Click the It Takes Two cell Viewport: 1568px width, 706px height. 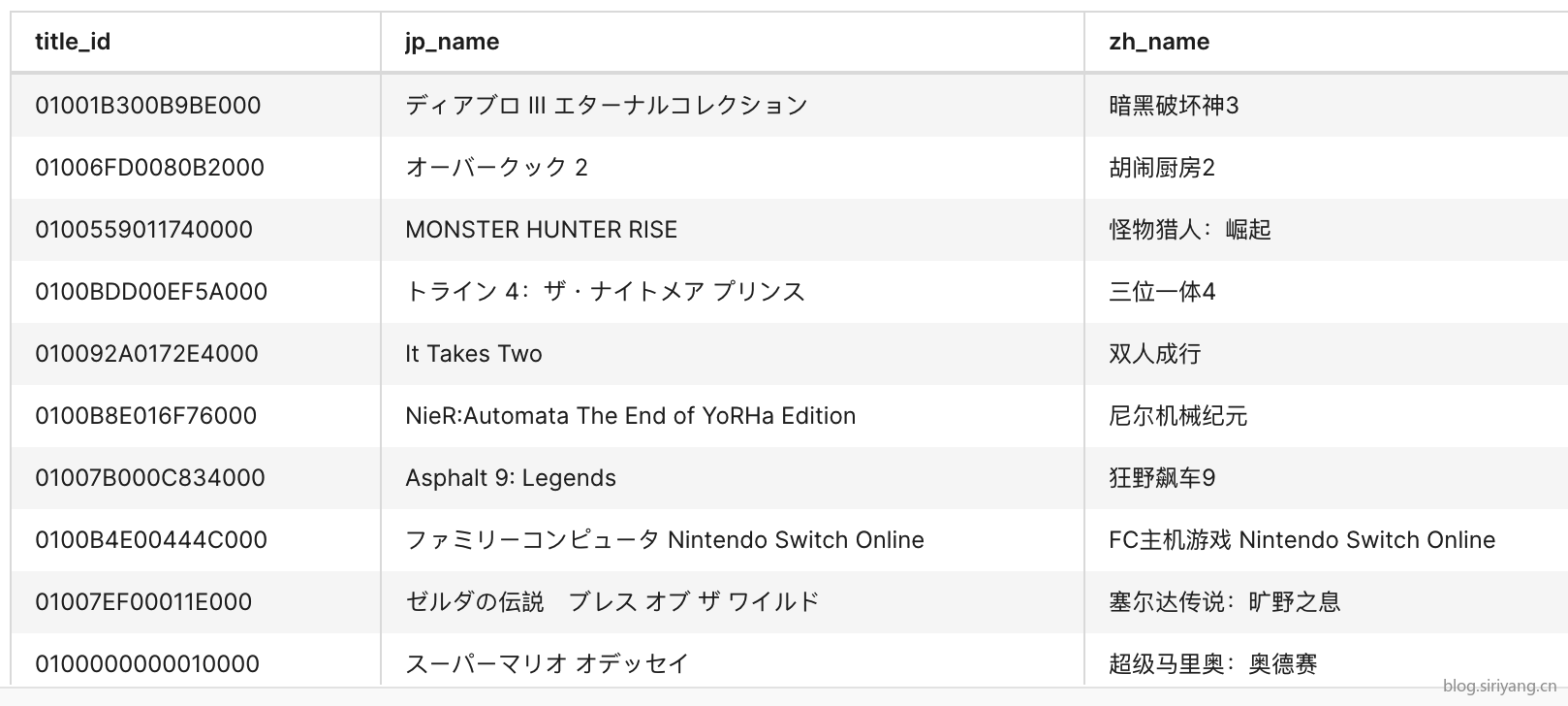(x=733, y=354)
